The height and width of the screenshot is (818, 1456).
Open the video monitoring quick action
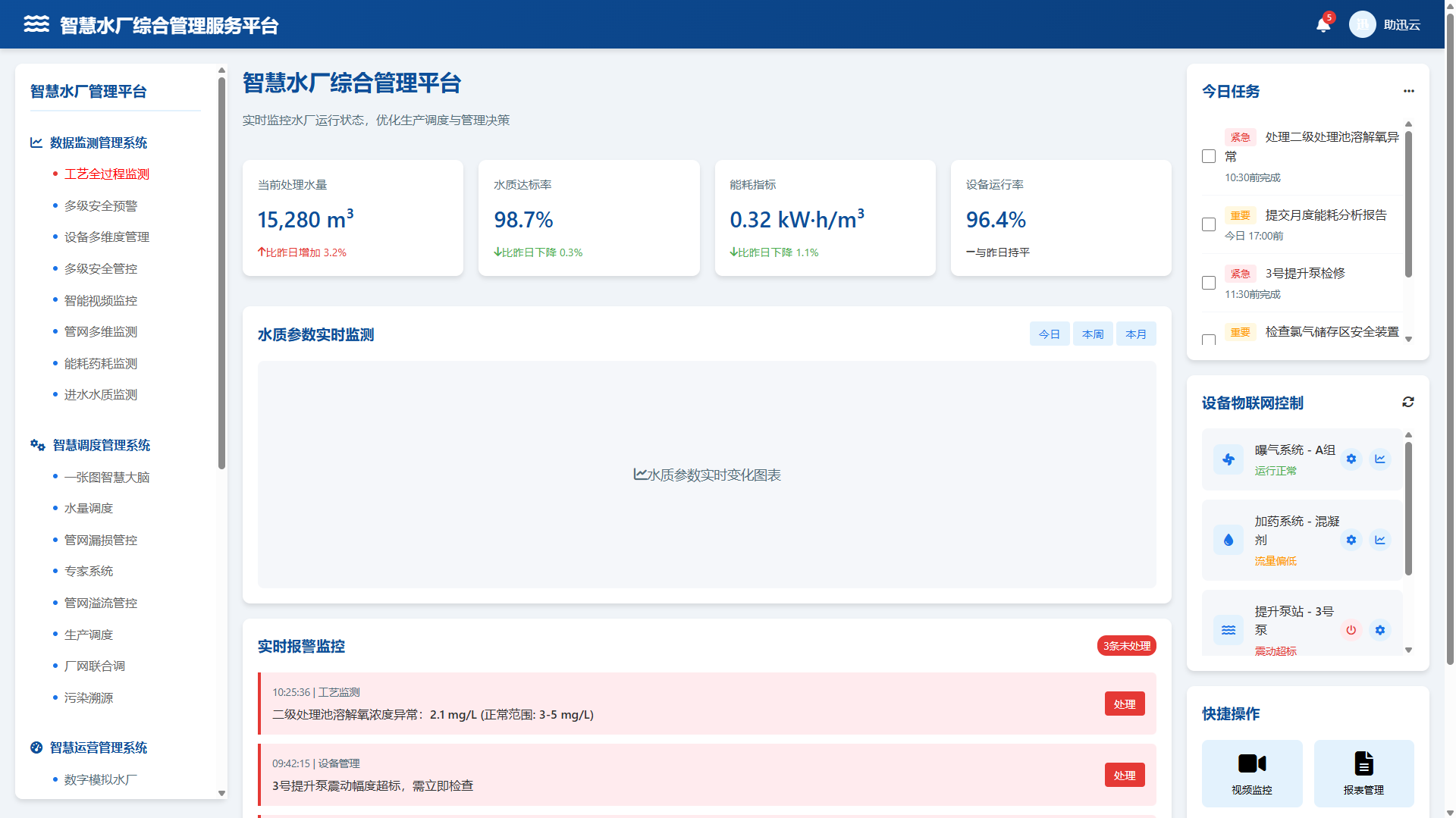[1251, 773]
